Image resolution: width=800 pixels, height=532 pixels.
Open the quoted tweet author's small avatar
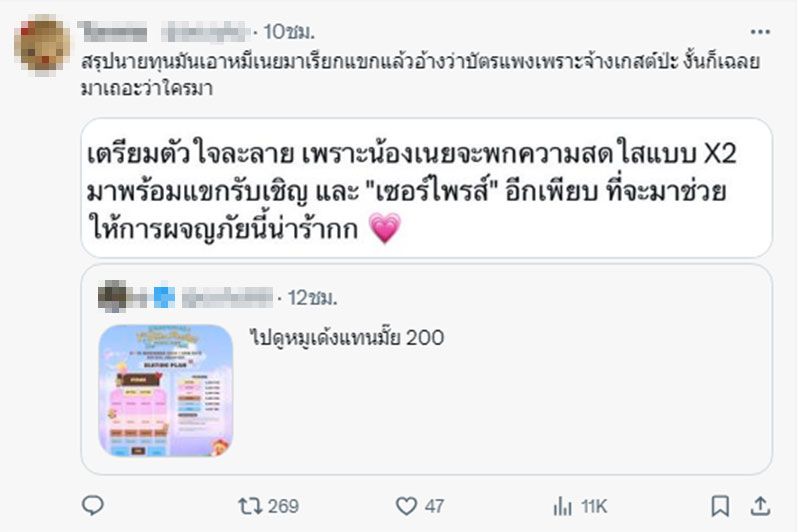tap(112, 296)
